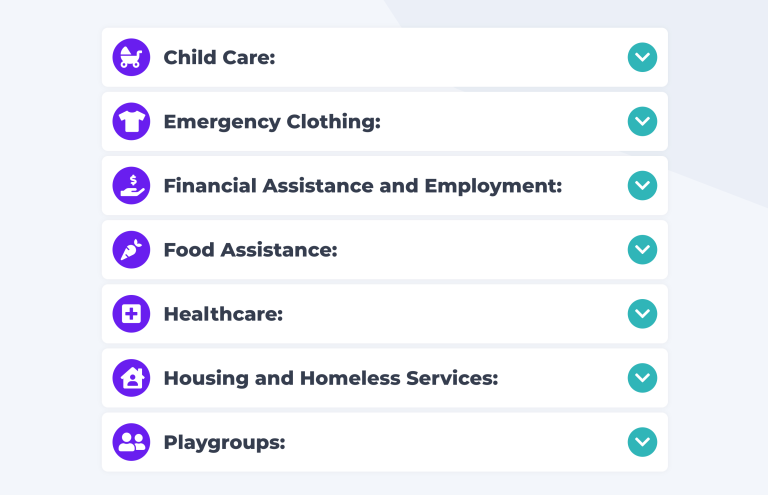Click the baby stroller icon for Child Care
Image resolution: width=768 pixels, height=495 pixels.
131,57
